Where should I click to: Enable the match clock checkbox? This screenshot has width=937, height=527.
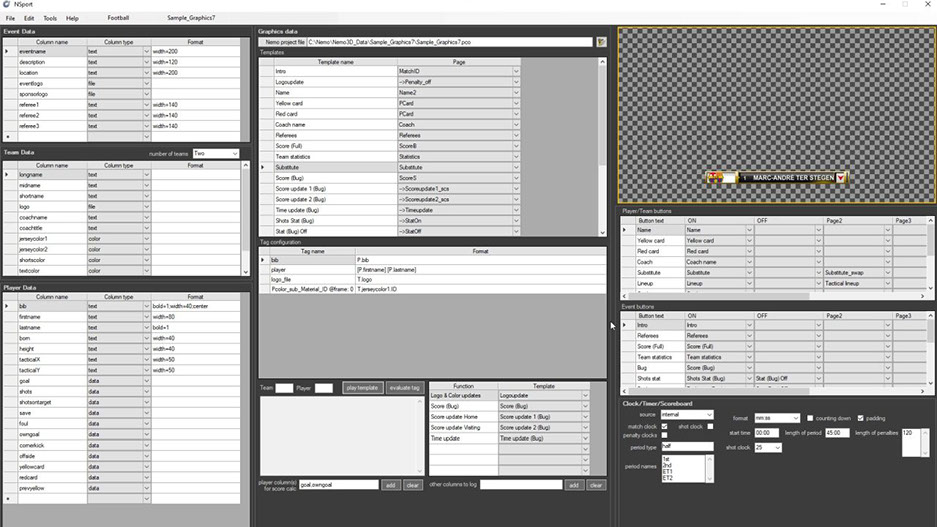(x=664, y=426)
